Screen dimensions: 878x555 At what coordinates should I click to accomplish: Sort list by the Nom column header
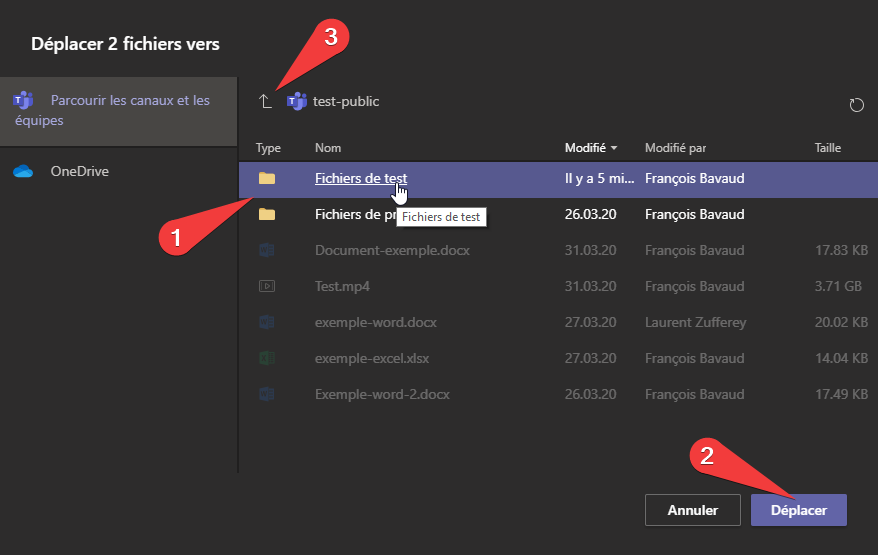[328, 148]
